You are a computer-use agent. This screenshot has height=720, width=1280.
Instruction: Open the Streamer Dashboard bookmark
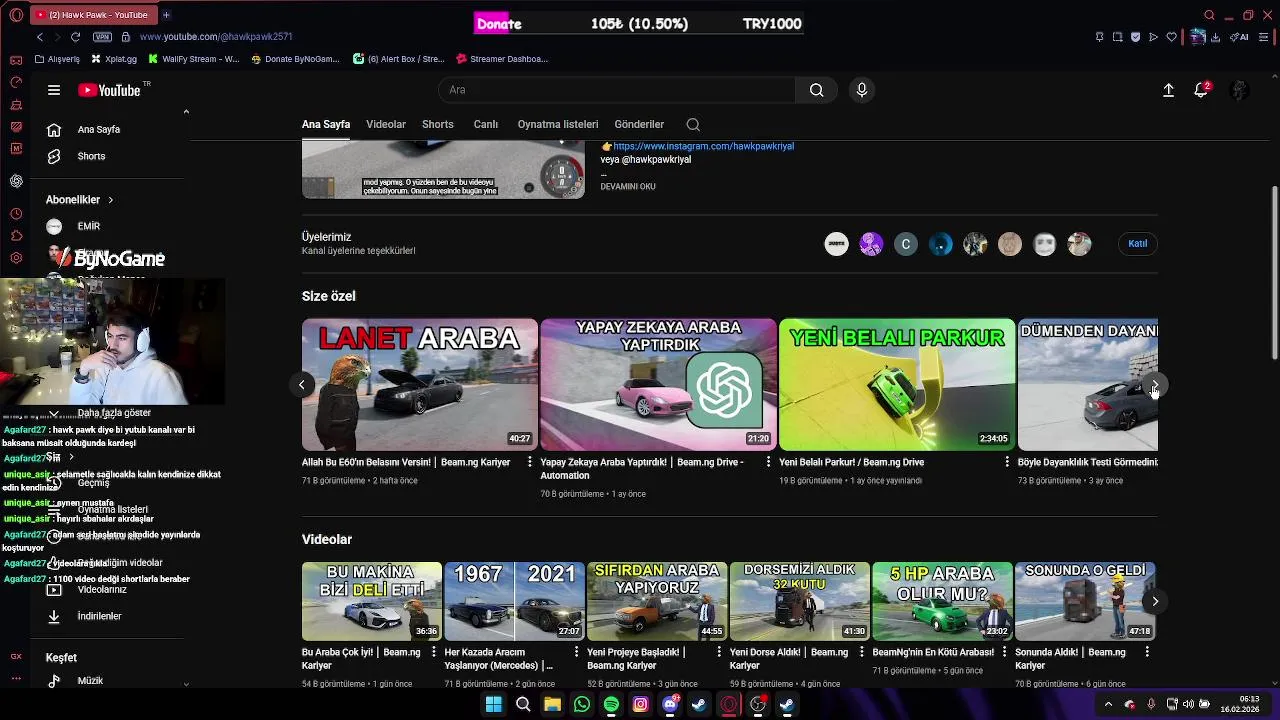coord(501,59)
